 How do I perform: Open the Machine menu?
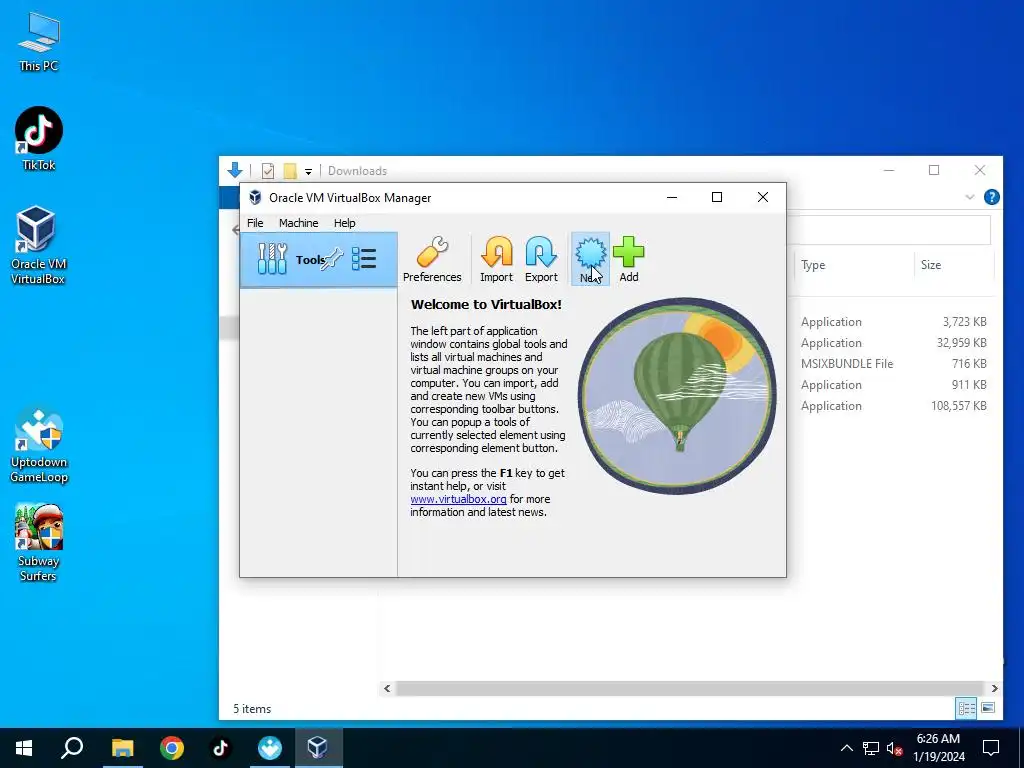point(298,223)
